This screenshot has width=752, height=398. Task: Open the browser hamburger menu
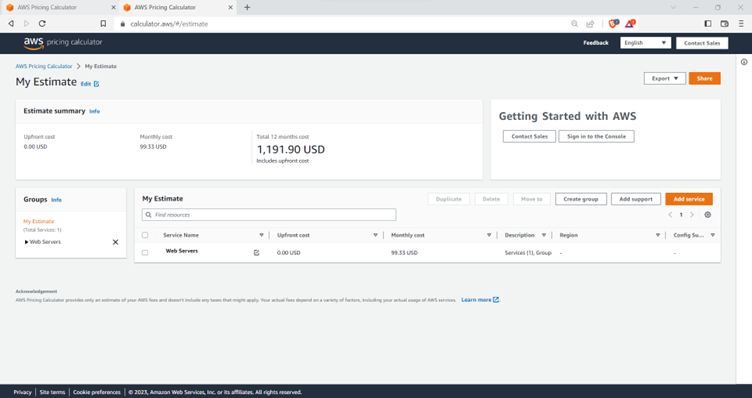(x=741, y=23)
